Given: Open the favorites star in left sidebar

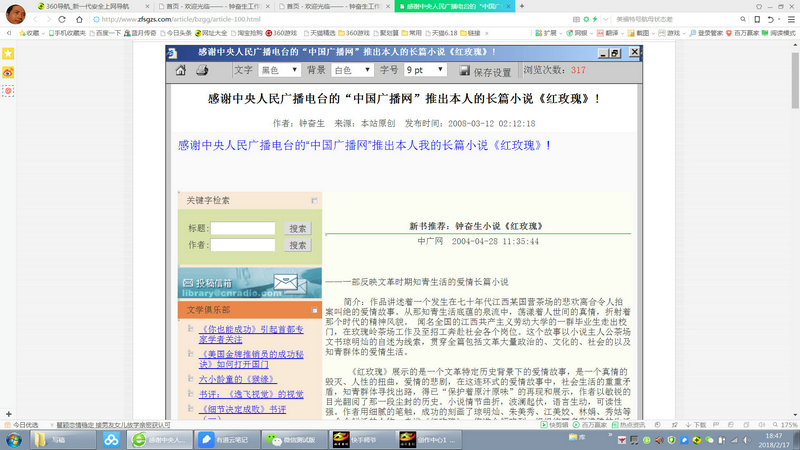Looking at the screenshot, I should [8, 54].
